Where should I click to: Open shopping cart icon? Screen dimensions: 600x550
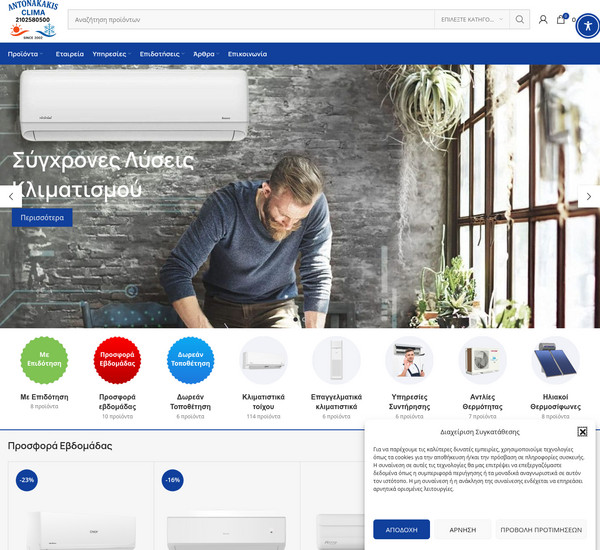coord(561,20)
